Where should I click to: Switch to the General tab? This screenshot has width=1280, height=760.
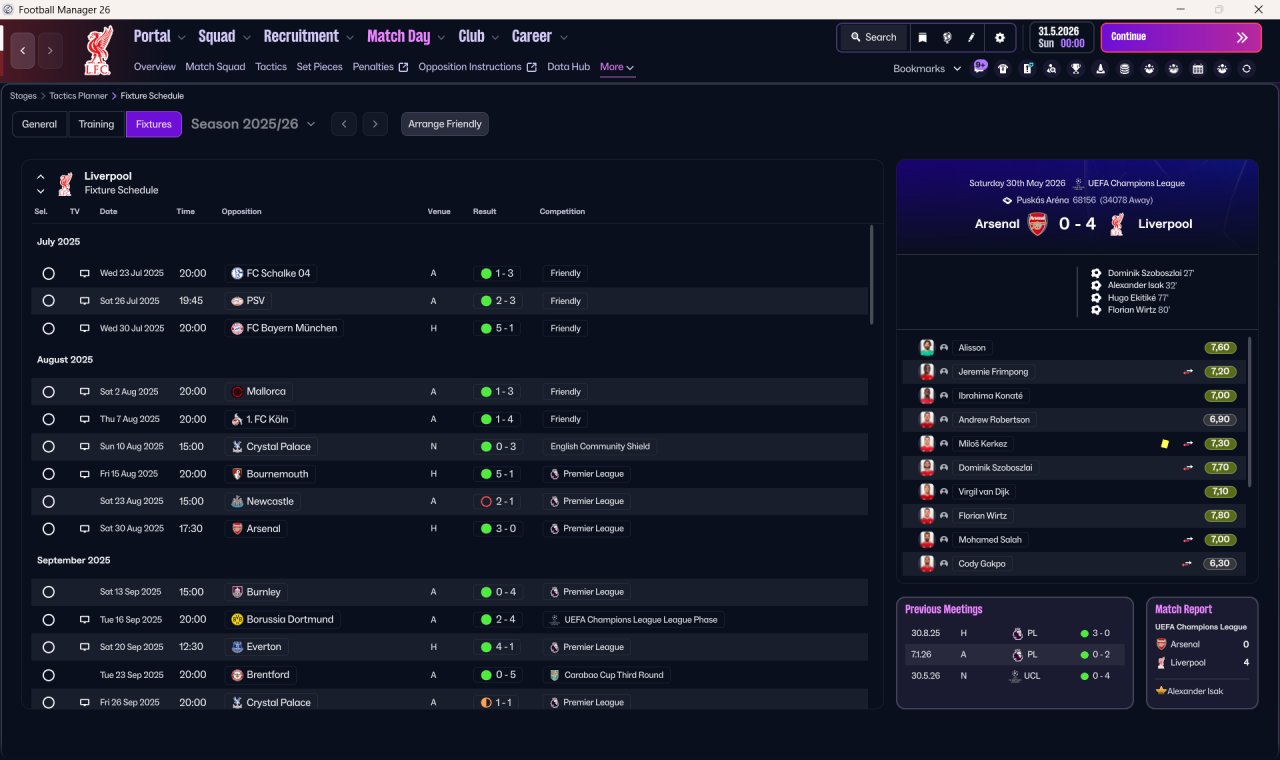[x=40, y=124]
